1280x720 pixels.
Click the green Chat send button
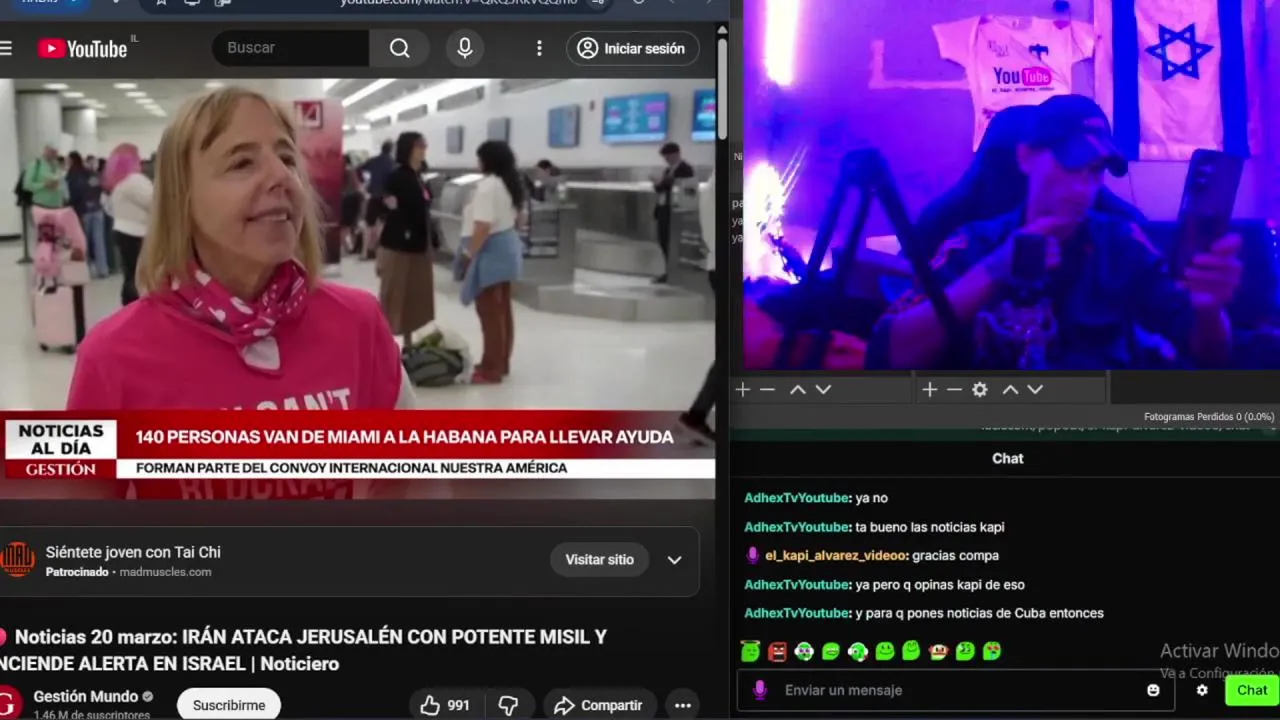click(1252, 690)
